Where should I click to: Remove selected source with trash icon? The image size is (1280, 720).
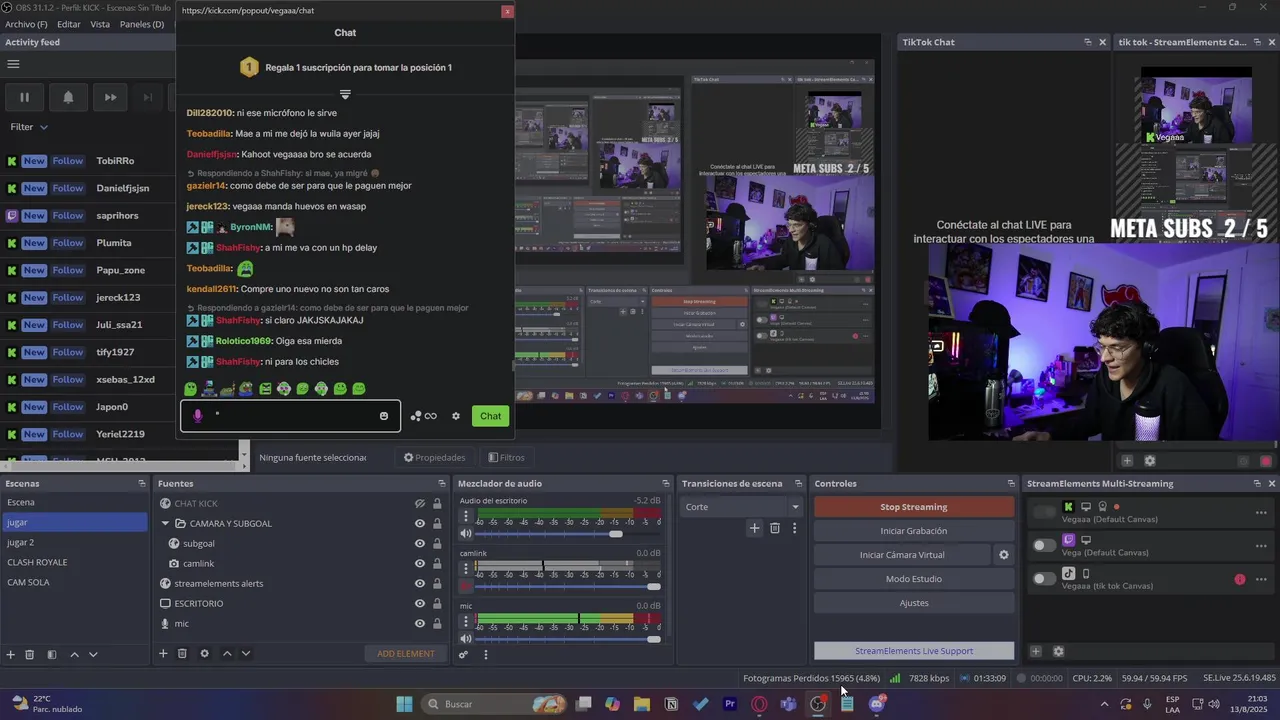tap(182, 654)
